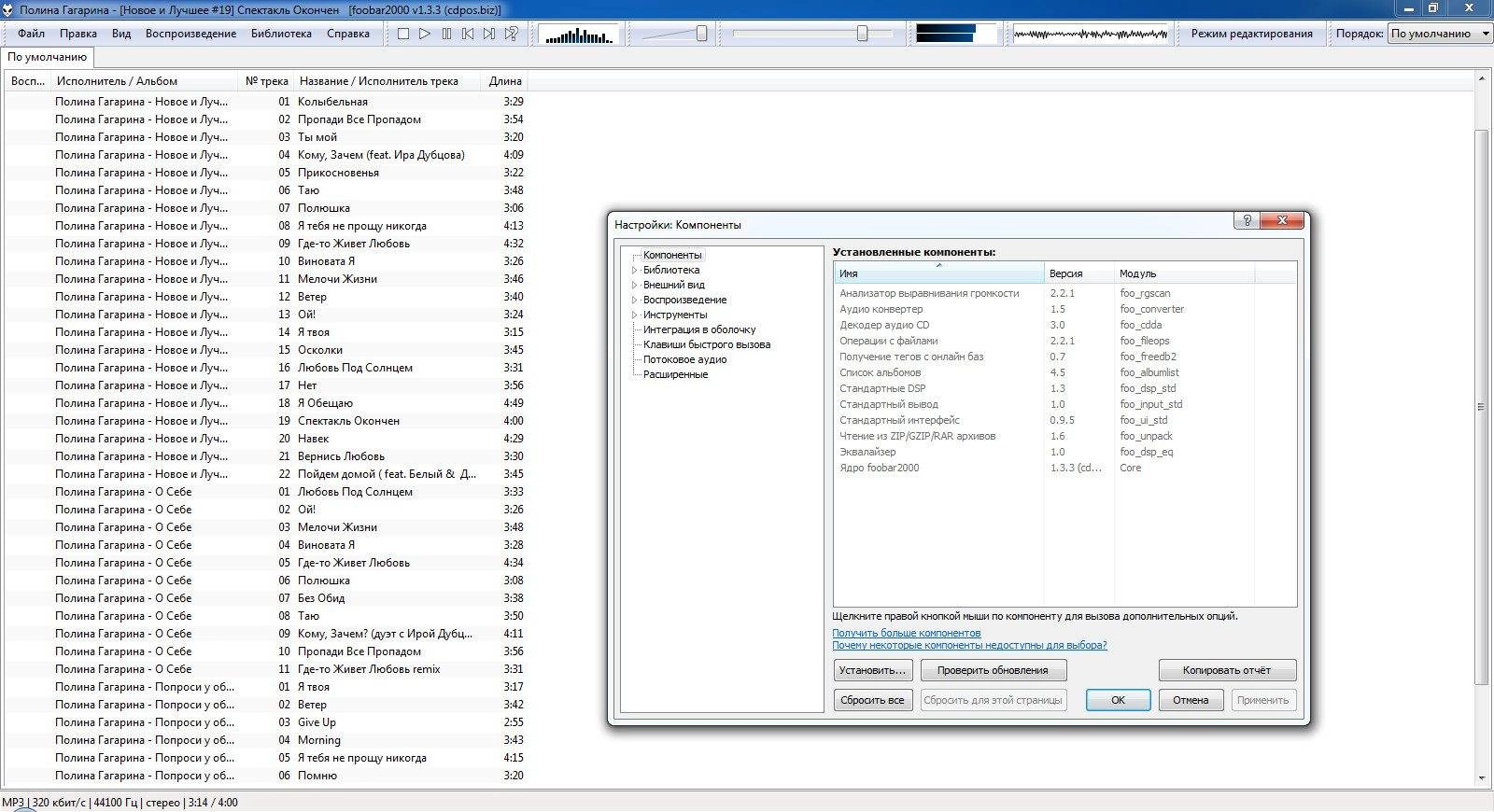
Task: Click the Pause button in toolbar
Action: 446,34
